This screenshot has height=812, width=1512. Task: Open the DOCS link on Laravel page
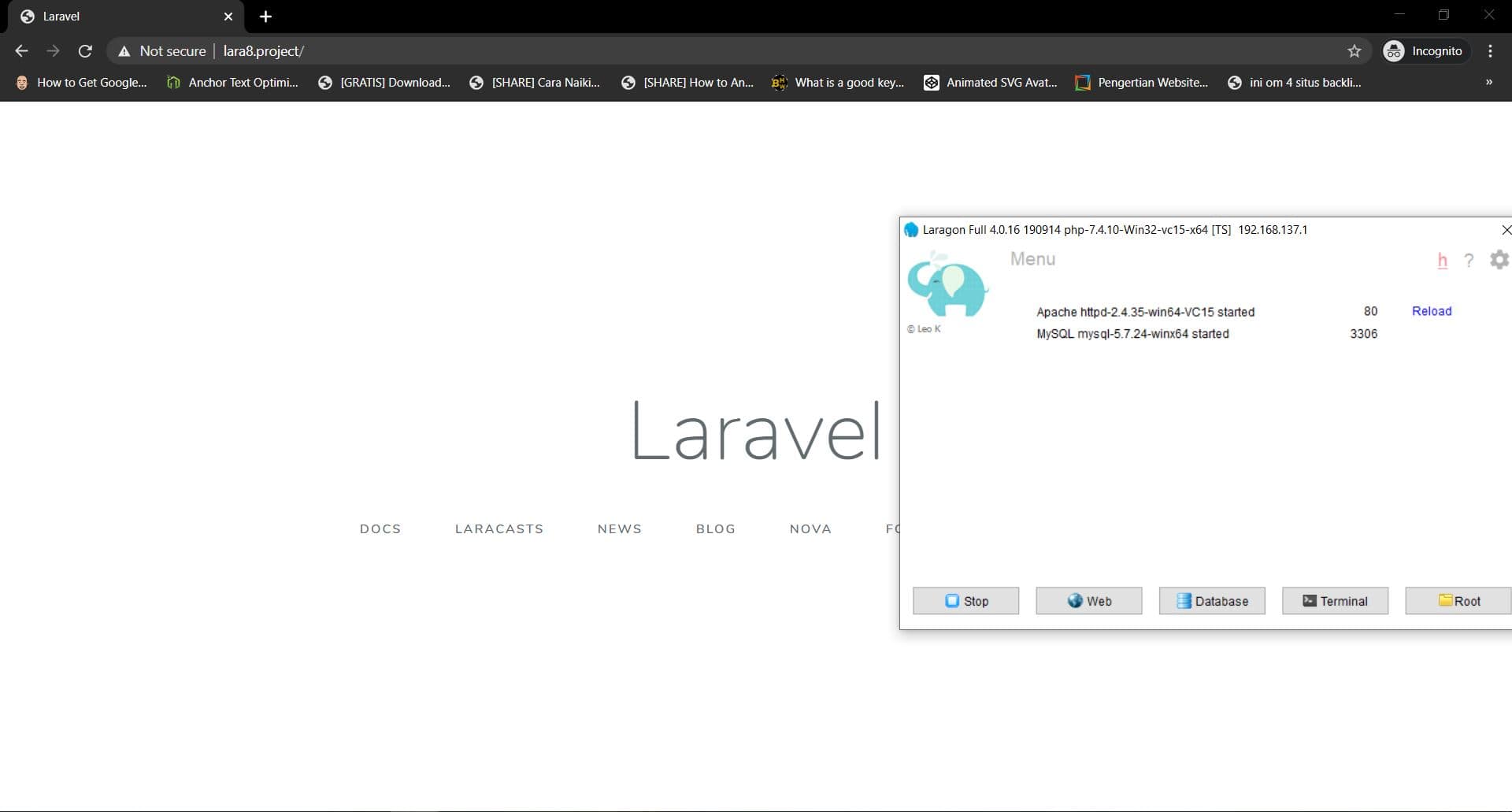coord(380,528)
